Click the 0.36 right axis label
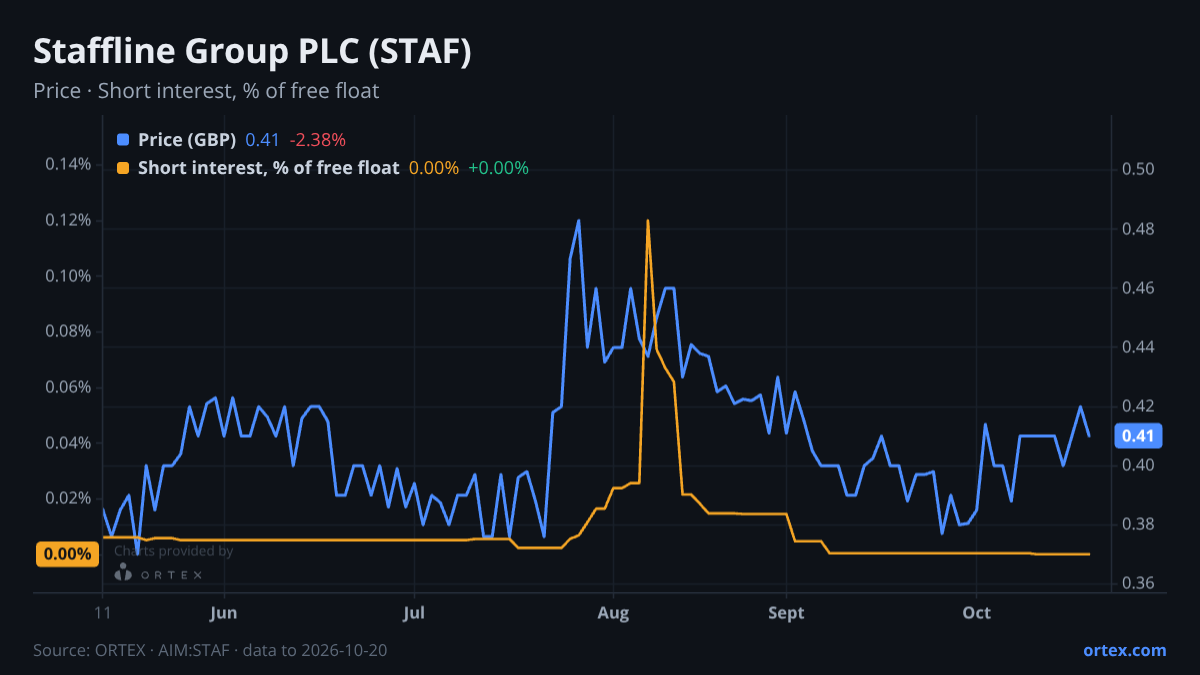The image size is (1200, 675). coord(1138,583)
